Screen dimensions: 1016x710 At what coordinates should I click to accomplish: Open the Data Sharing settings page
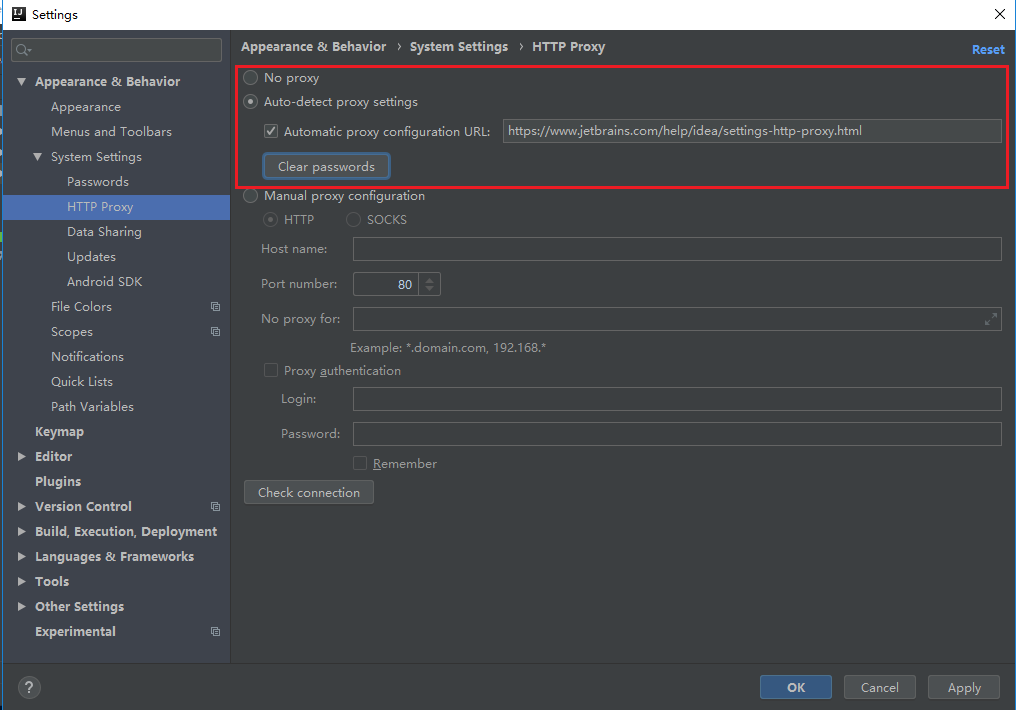point(104,232)
